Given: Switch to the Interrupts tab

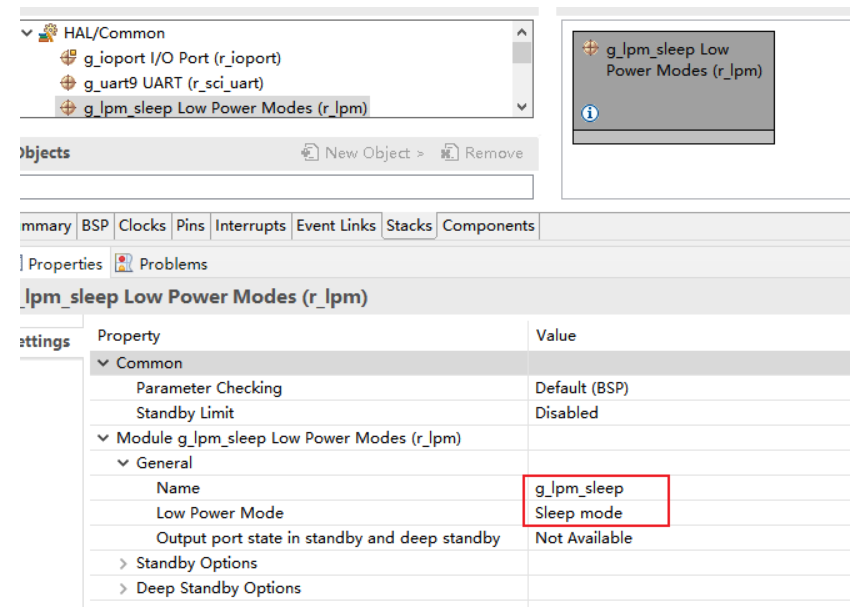Looking at the screenshot, I should coord(250,226).
